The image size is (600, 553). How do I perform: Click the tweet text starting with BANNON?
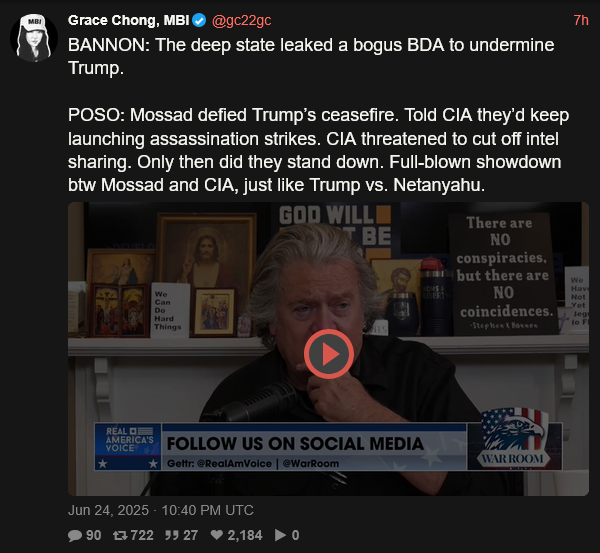(319, 115)
